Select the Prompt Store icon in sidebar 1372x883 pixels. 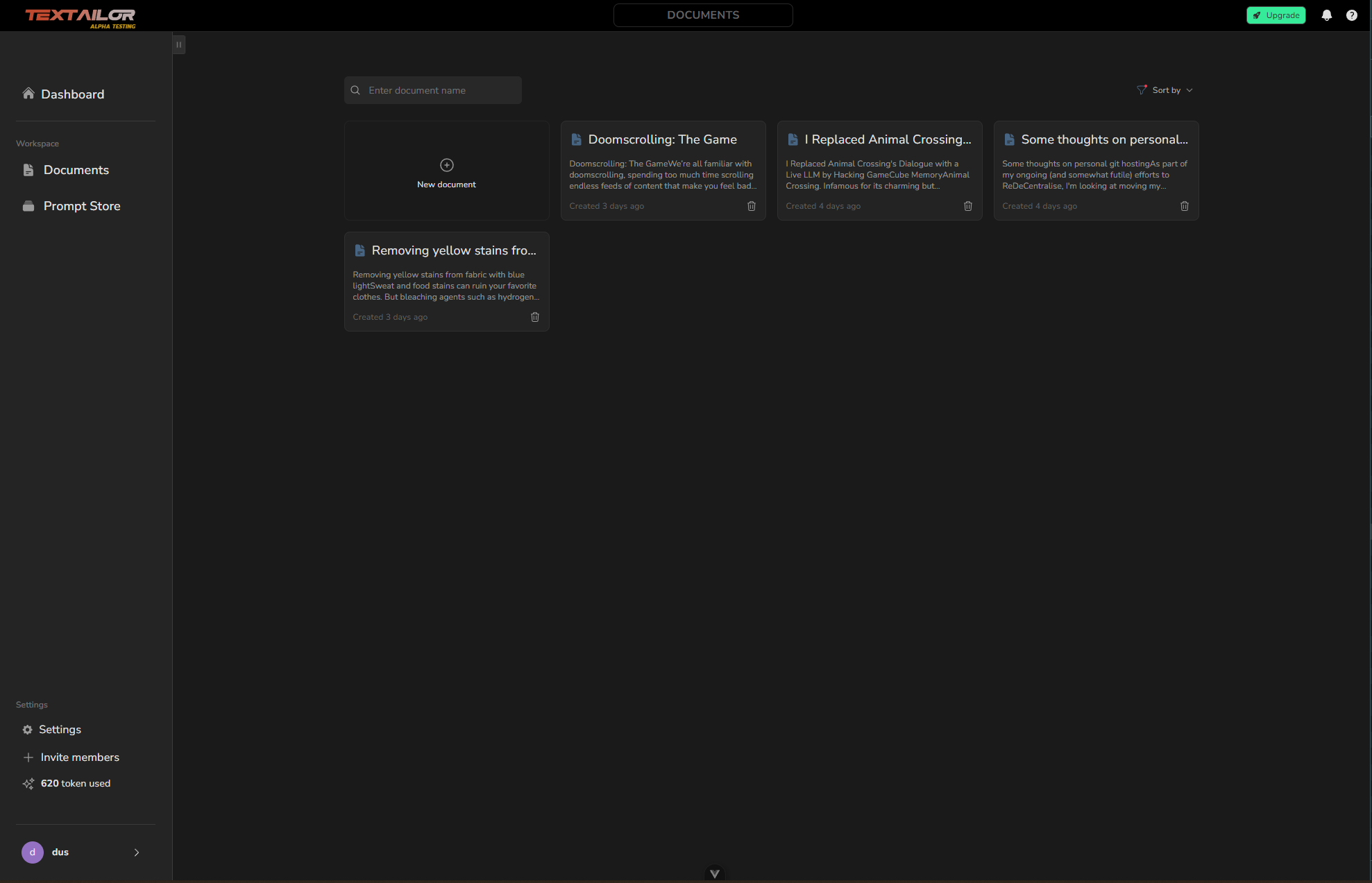pyautogui.click(x=27, y=206)
